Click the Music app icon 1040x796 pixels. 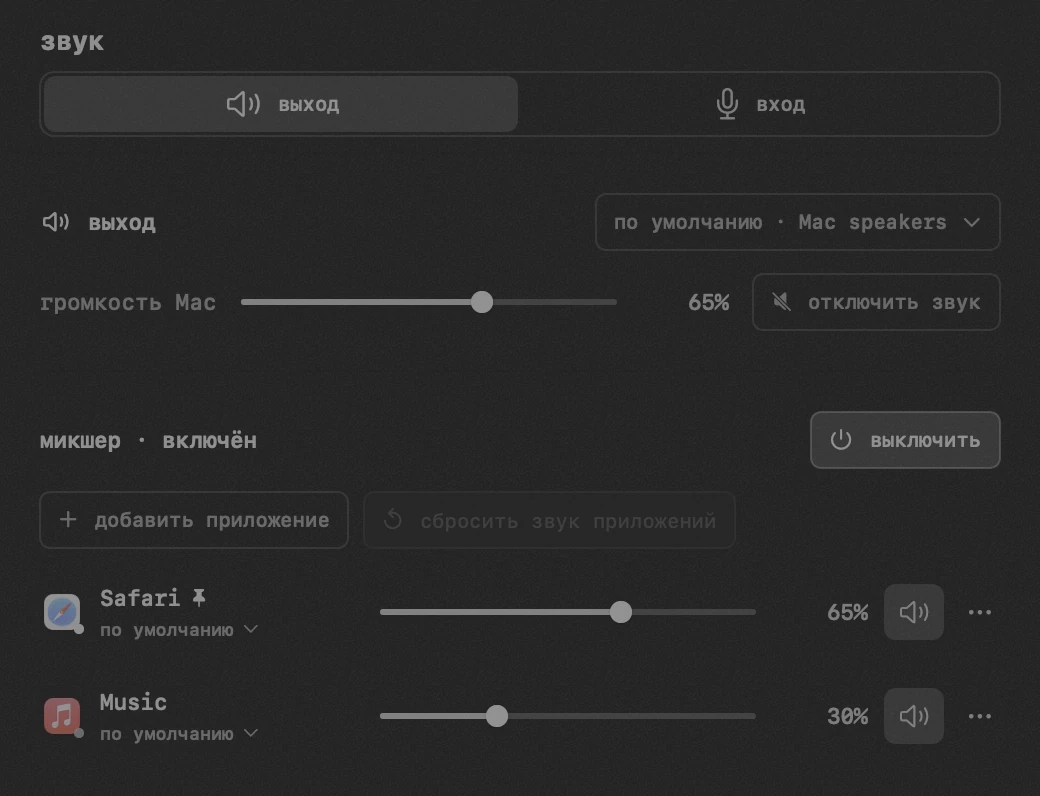click(62, 716)
